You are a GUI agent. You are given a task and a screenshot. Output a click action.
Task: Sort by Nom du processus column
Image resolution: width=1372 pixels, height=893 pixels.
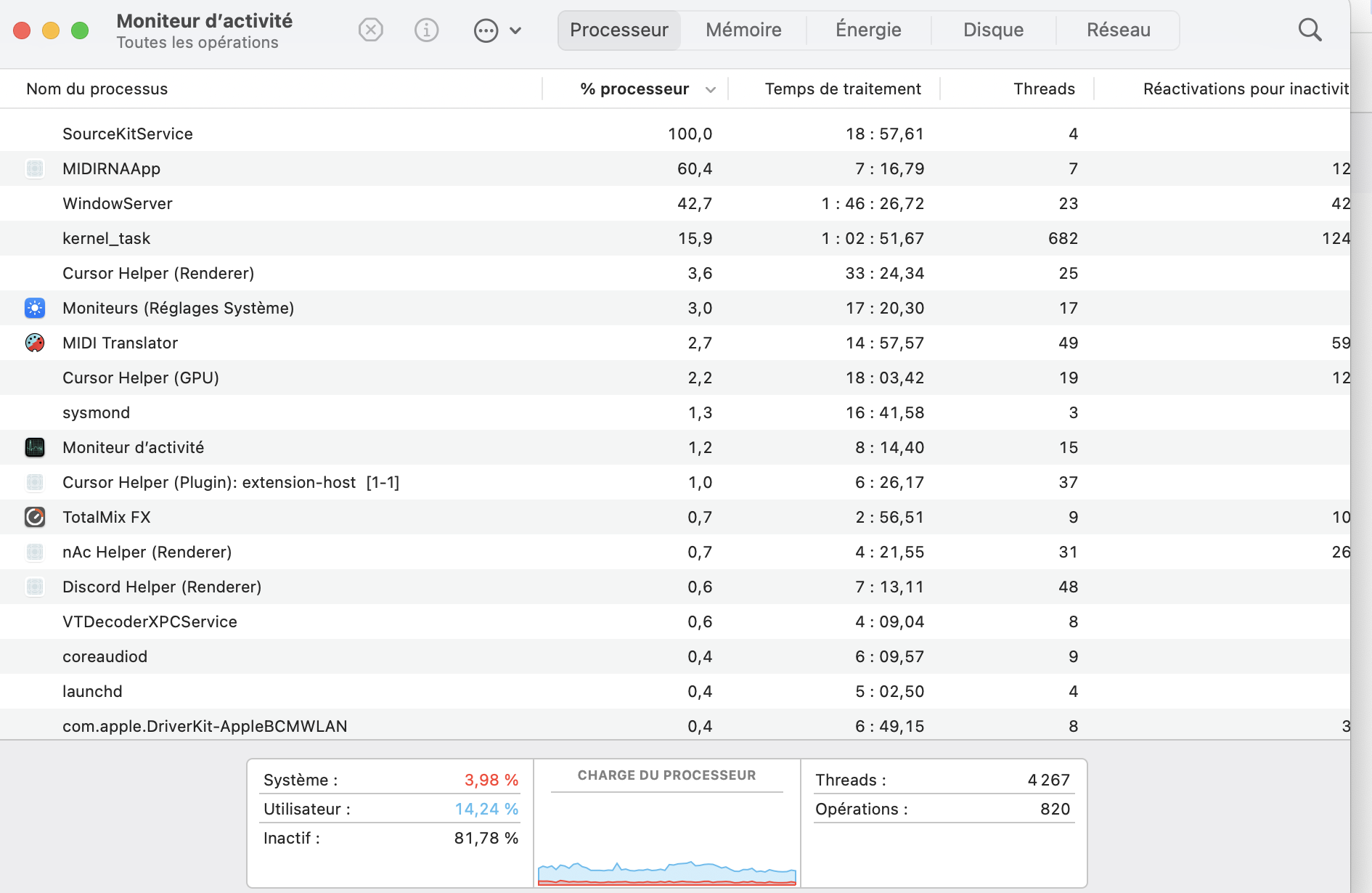pos(97,89)
